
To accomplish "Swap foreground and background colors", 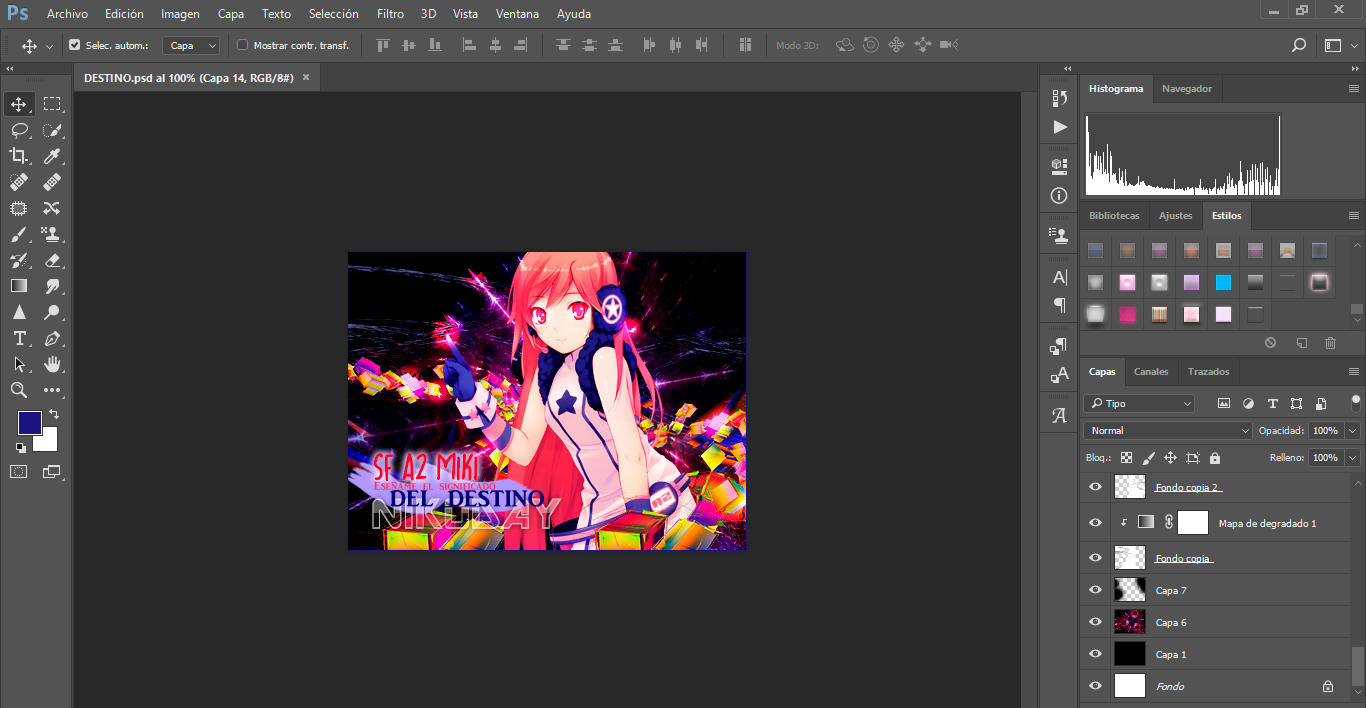I will [54, 414].
